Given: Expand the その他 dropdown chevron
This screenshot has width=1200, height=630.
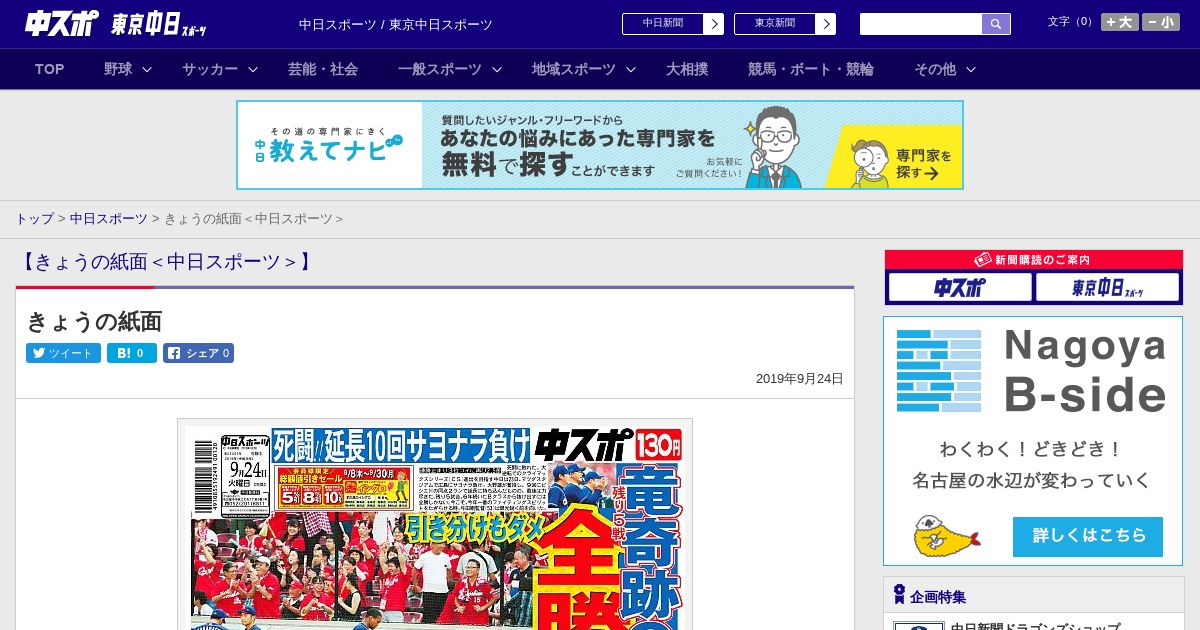Looking at the screenshot, I should (x=971, y=69).
